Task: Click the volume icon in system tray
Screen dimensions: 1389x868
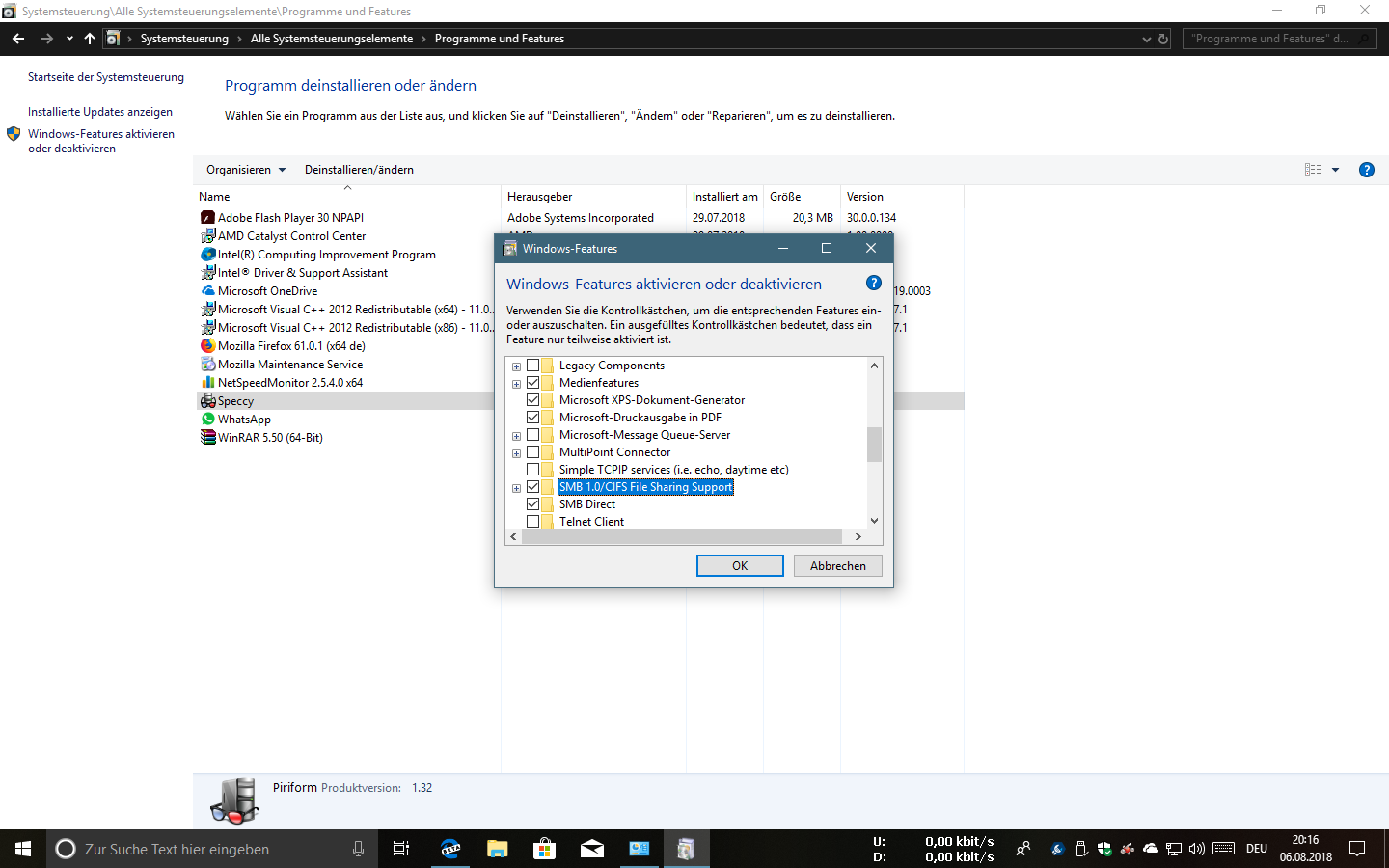Action: point(1197,849)
